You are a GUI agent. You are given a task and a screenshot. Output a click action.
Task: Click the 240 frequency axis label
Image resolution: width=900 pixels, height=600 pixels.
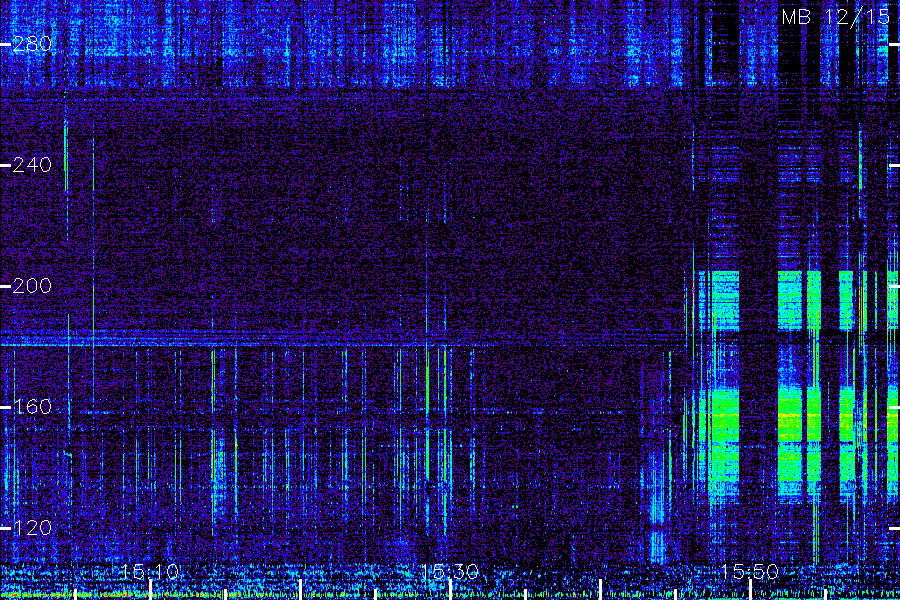(x=32, y=165)
